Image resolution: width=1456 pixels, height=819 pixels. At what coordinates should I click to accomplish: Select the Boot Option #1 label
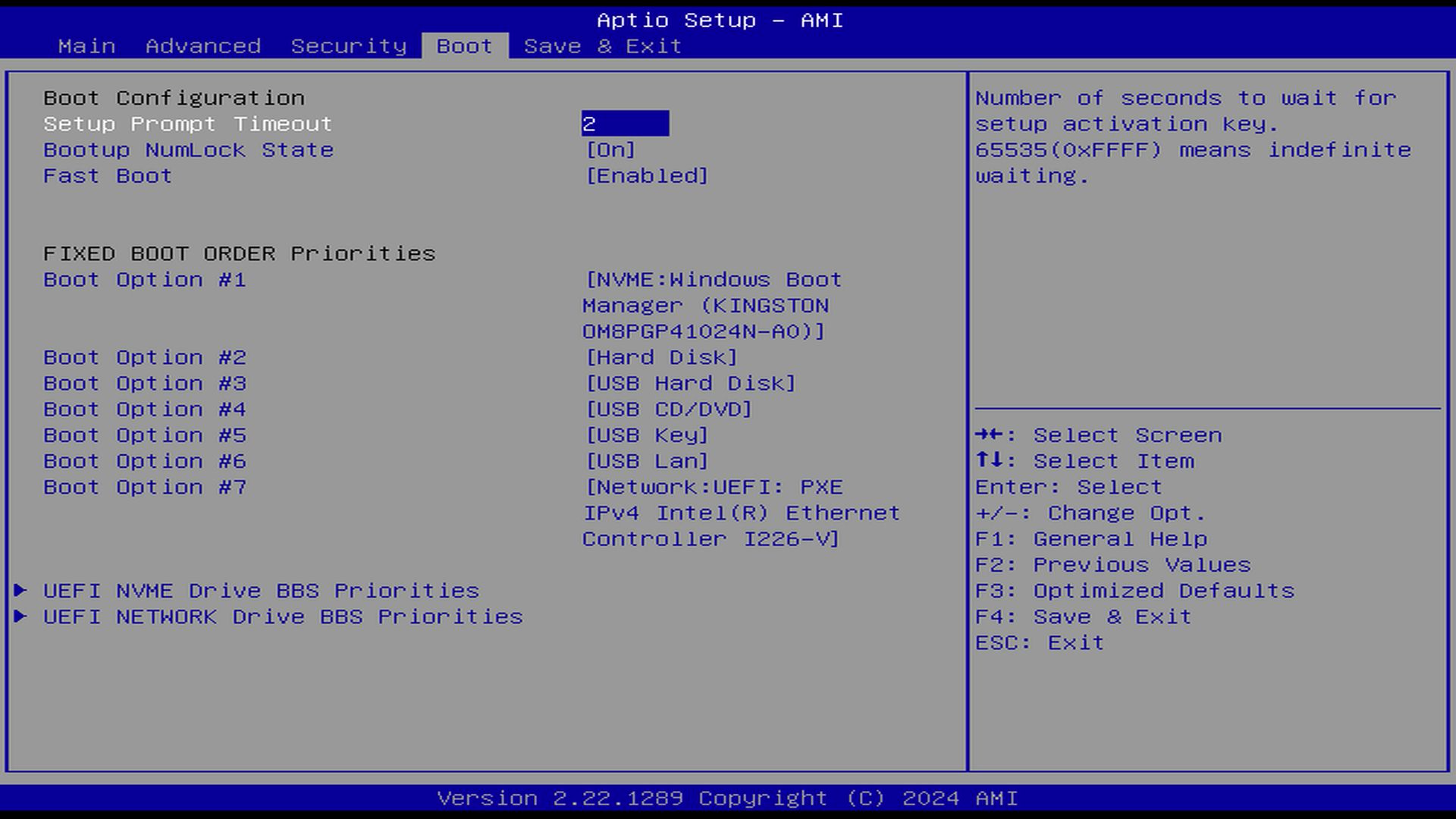click(x=144, y=280)
